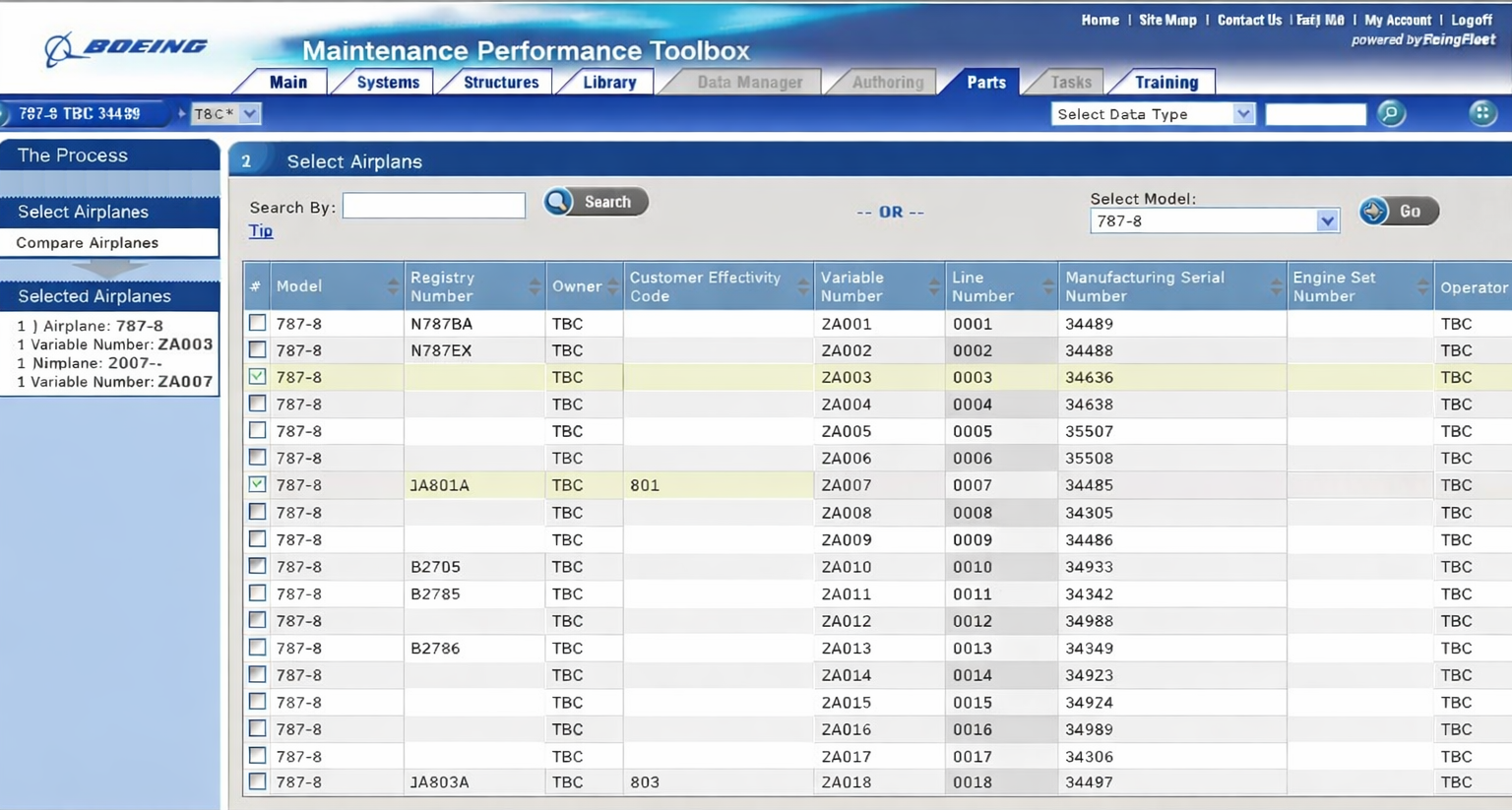Open the TBC* dropdown in the blue bar
Screen dimensions: 1512x810
pos(225,113)
